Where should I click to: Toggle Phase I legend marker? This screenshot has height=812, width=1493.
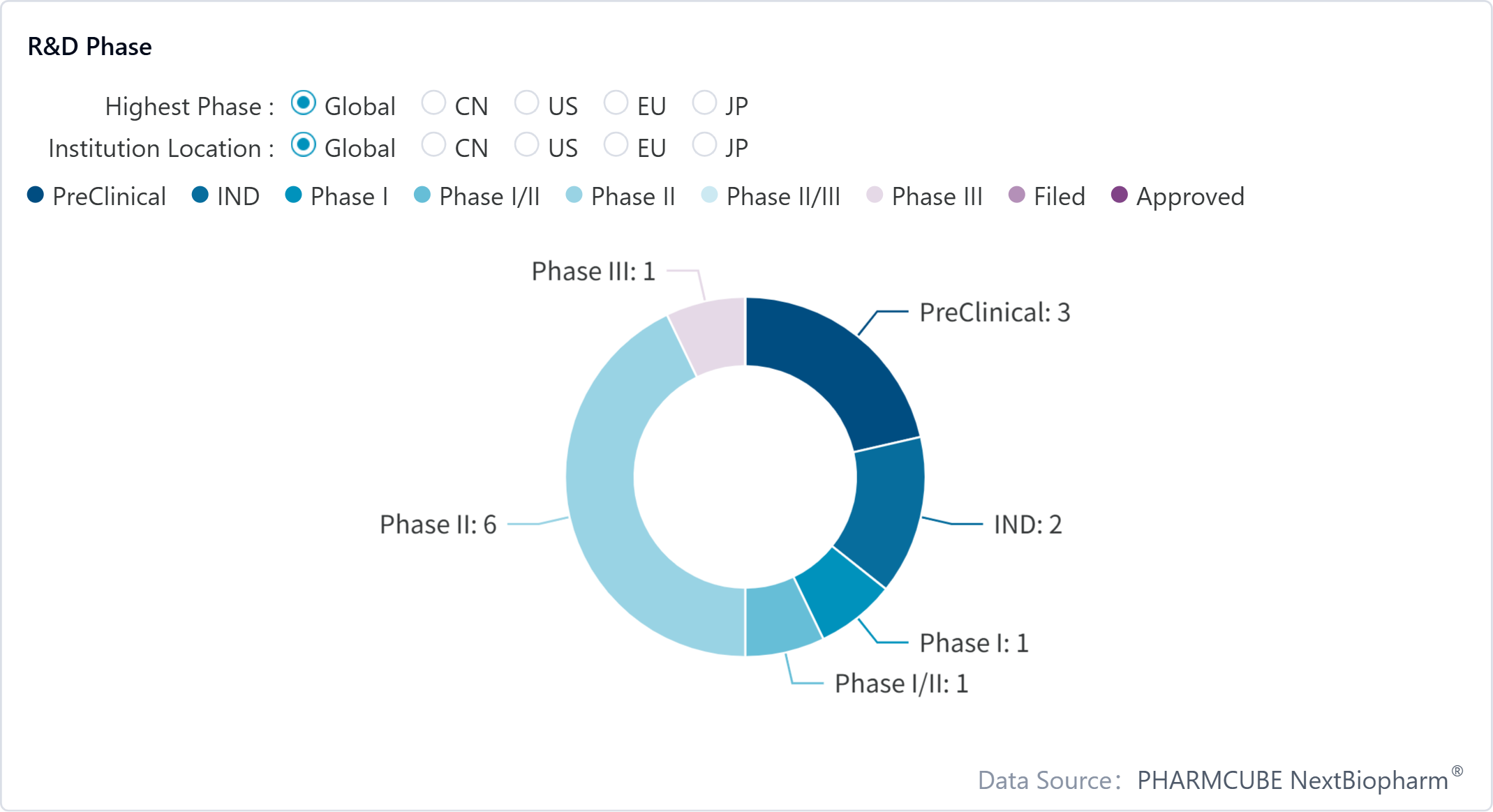(294, 195)
